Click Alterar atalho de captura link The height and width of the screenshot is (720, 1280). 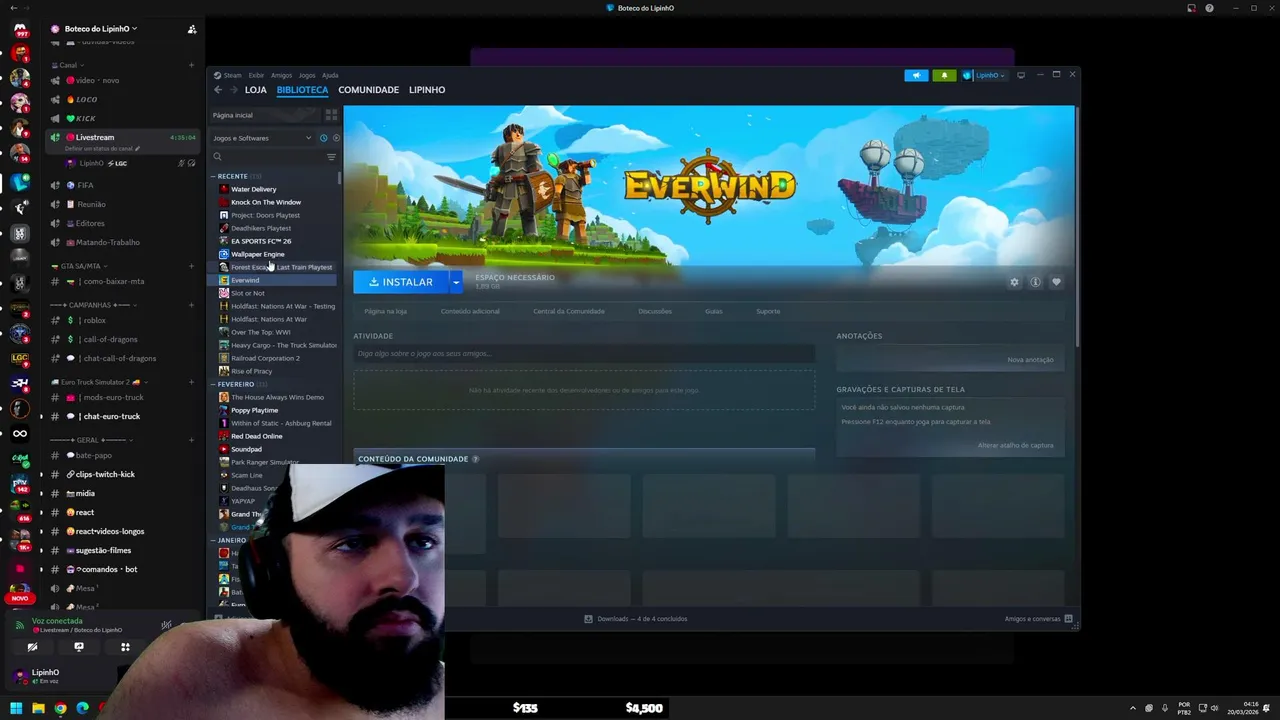1015,445
